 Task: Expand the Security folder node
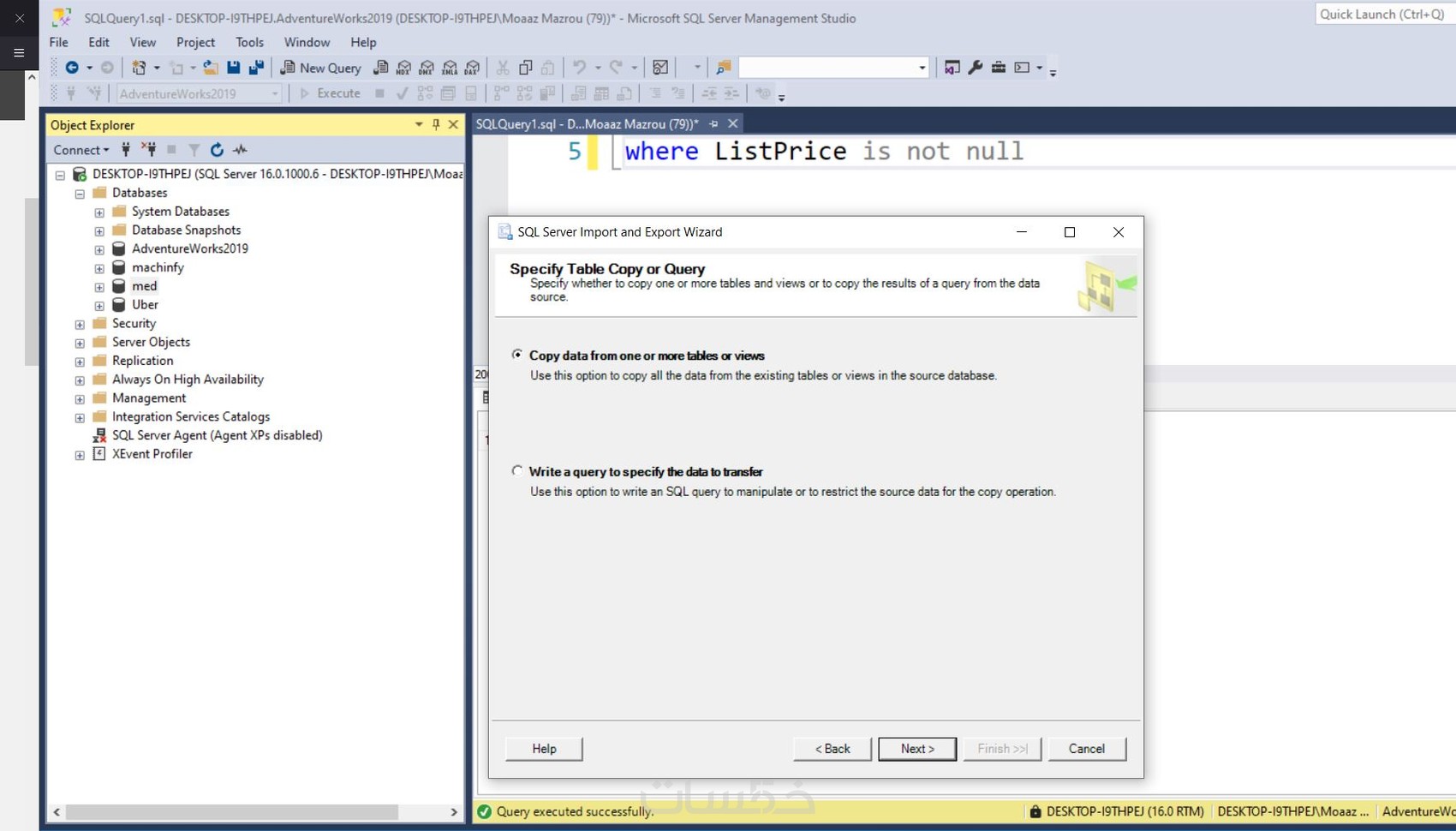pyautogui.click(x=80, y=325)
